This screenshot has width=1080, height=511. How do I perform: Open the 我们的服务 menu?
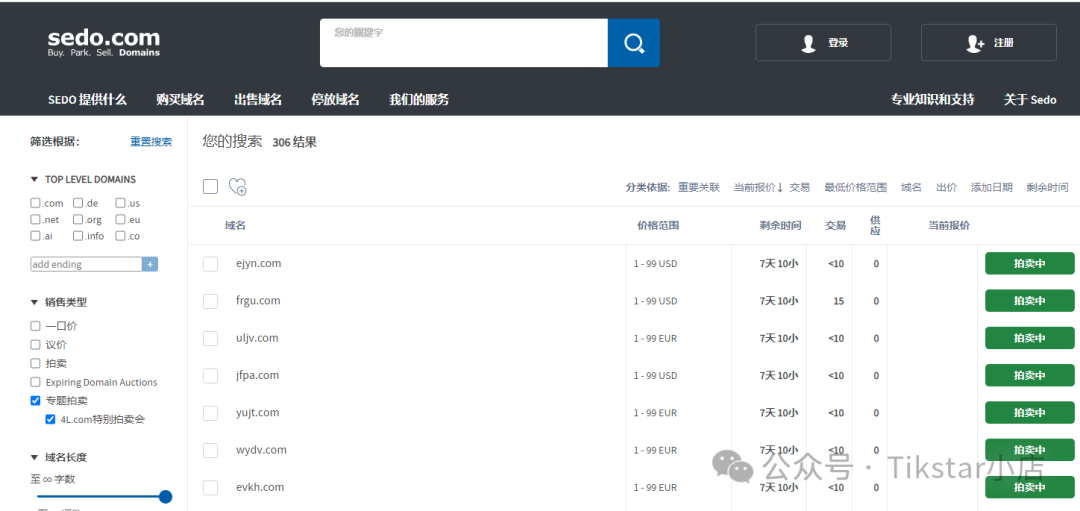point(419,100)
